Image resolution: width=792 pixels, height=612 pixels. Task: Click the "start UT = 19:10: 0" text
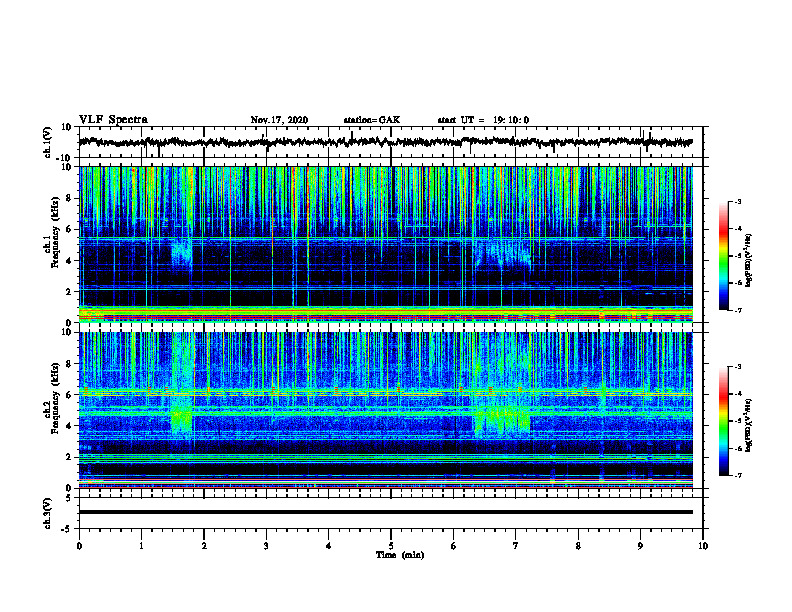pos(483,120)
